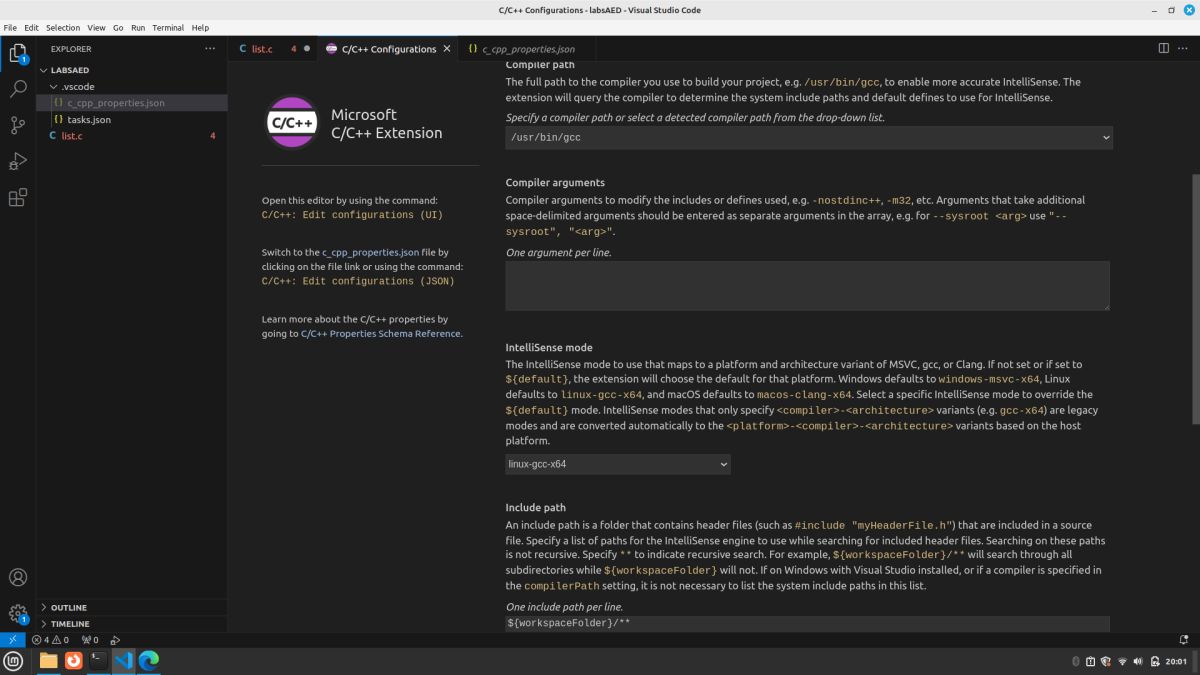Open the Selection menu

(63, 28)
